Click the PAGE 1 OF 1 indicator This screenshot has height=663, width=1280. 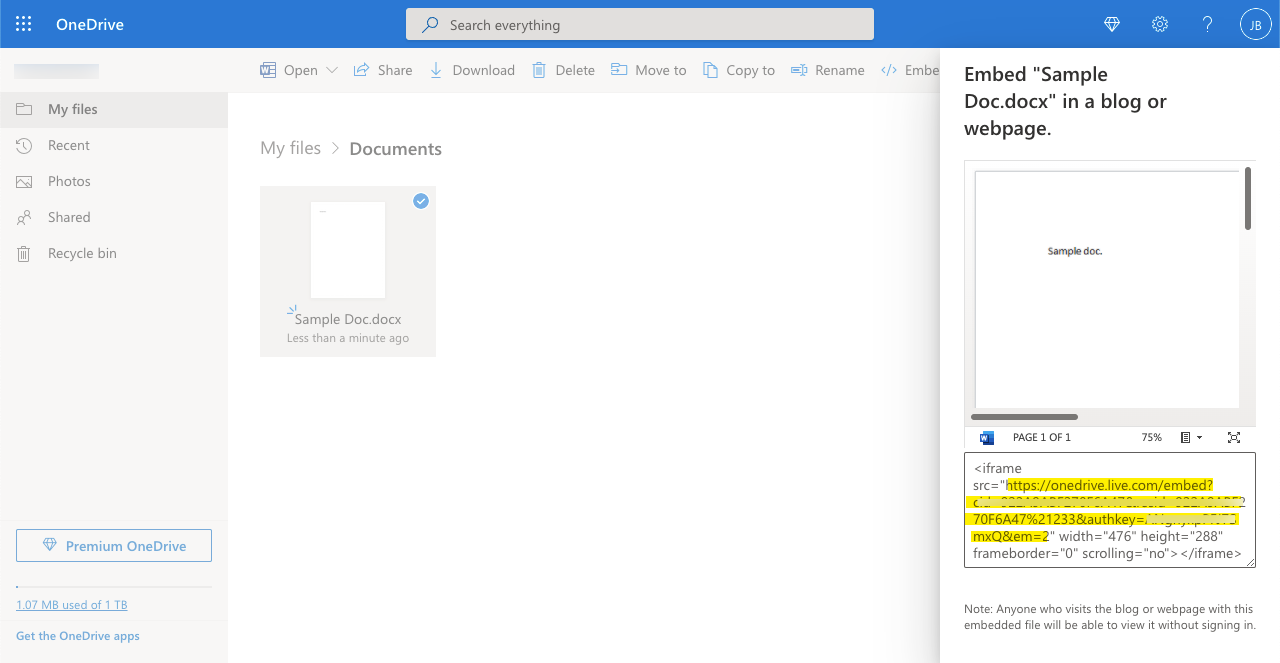pyautogui.click(x=1042, y=438)
